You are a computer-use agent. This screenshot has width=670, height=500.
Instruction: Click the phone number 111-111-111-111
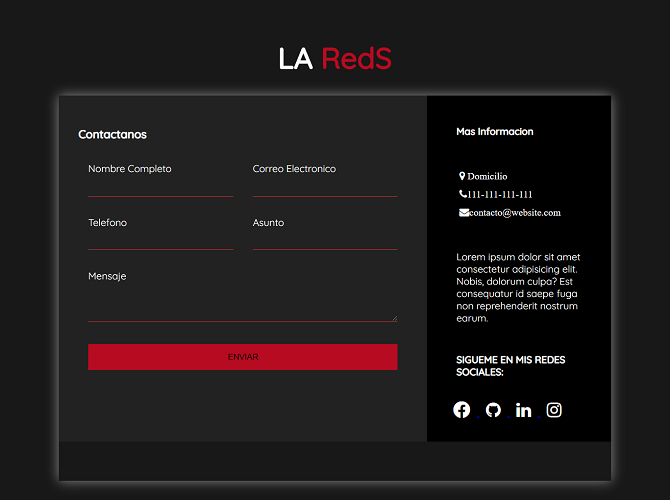[500, 194]
